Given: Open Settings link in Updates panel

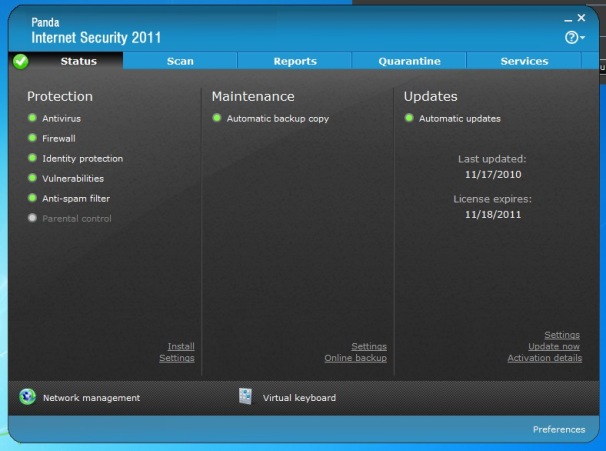Looking at the screenshot, I should [x=562, y=335].
